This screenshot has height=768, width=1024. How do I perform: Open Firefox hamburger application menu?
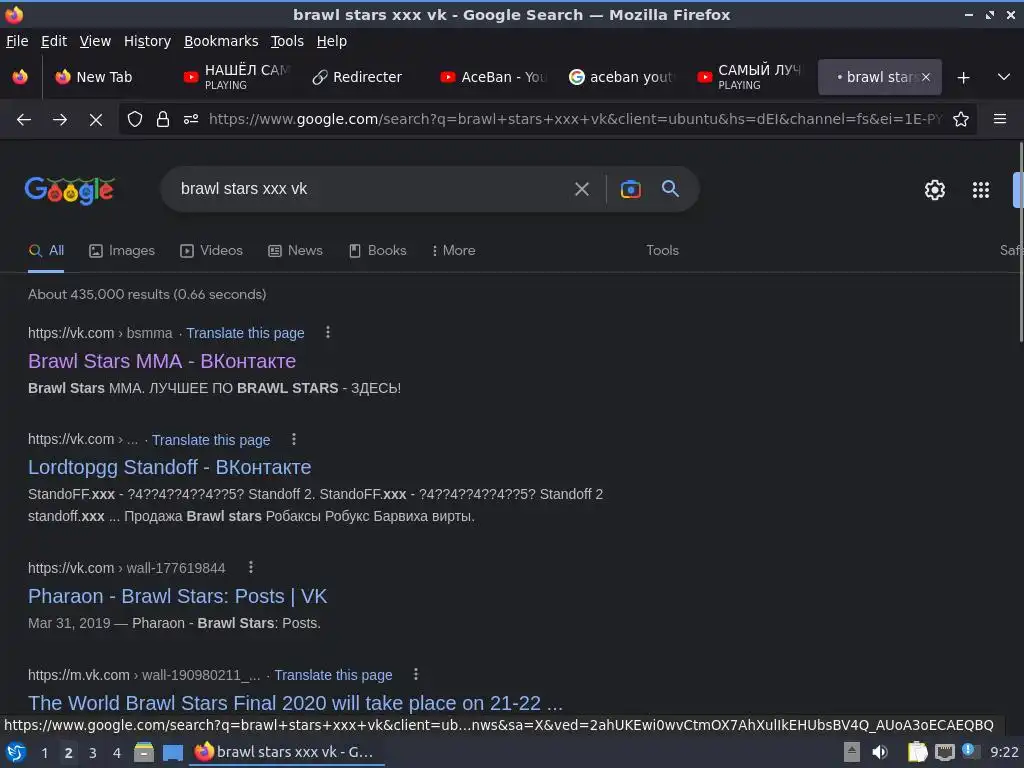[1000, 119]
